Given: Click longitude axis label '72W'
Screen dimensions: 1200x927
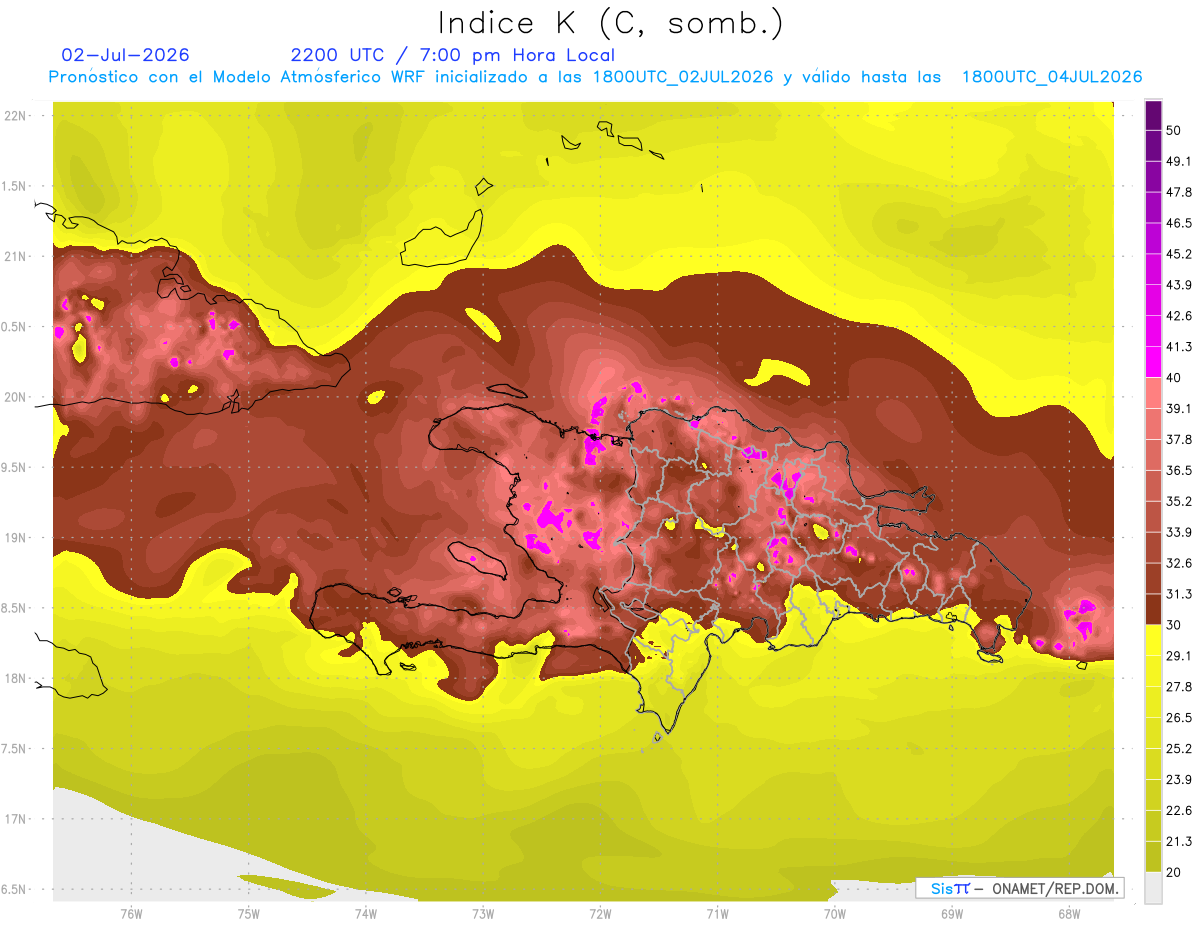Looking at the screenshot, I should pos(600,913).
